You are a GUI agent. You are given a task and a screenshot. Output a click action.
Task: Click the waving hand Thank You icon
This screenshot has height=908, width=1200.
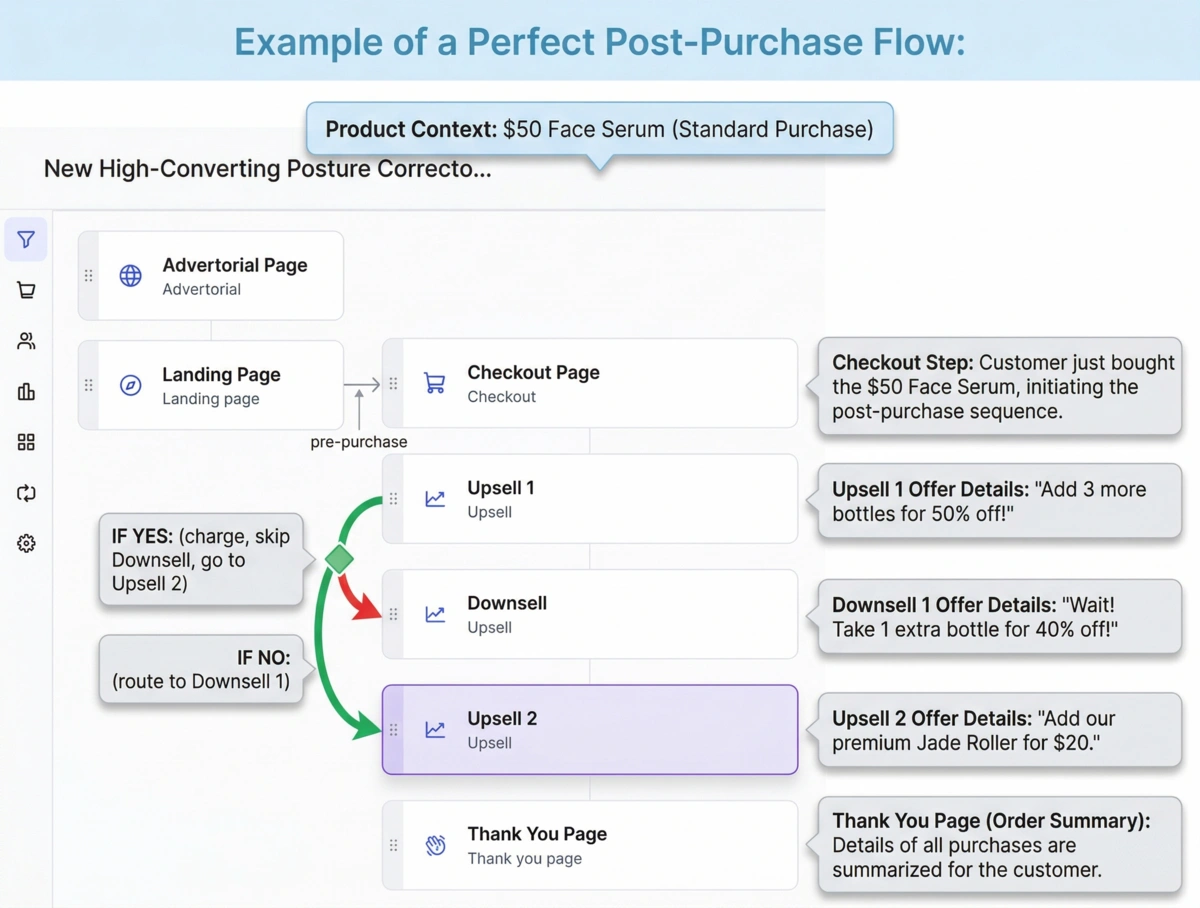[435, 845]
